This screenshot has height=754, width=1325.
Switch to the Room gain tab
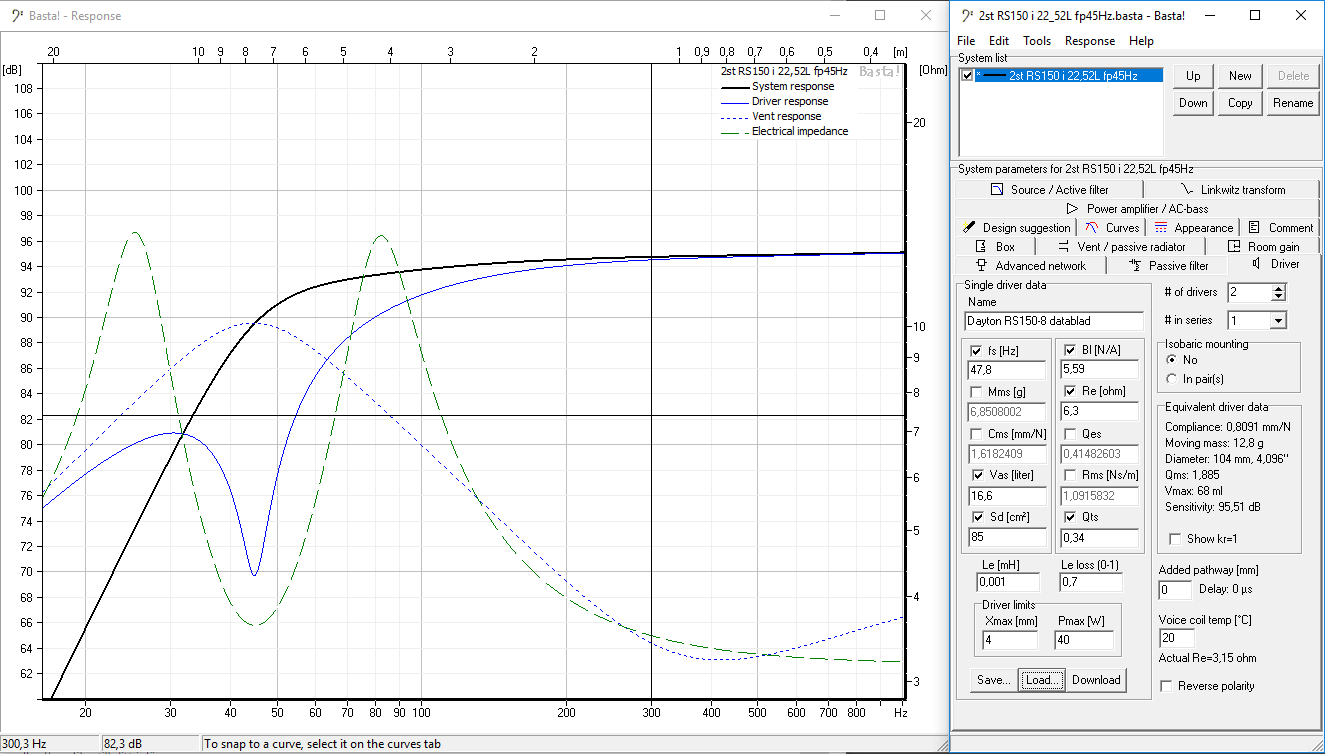[1263, 246]
